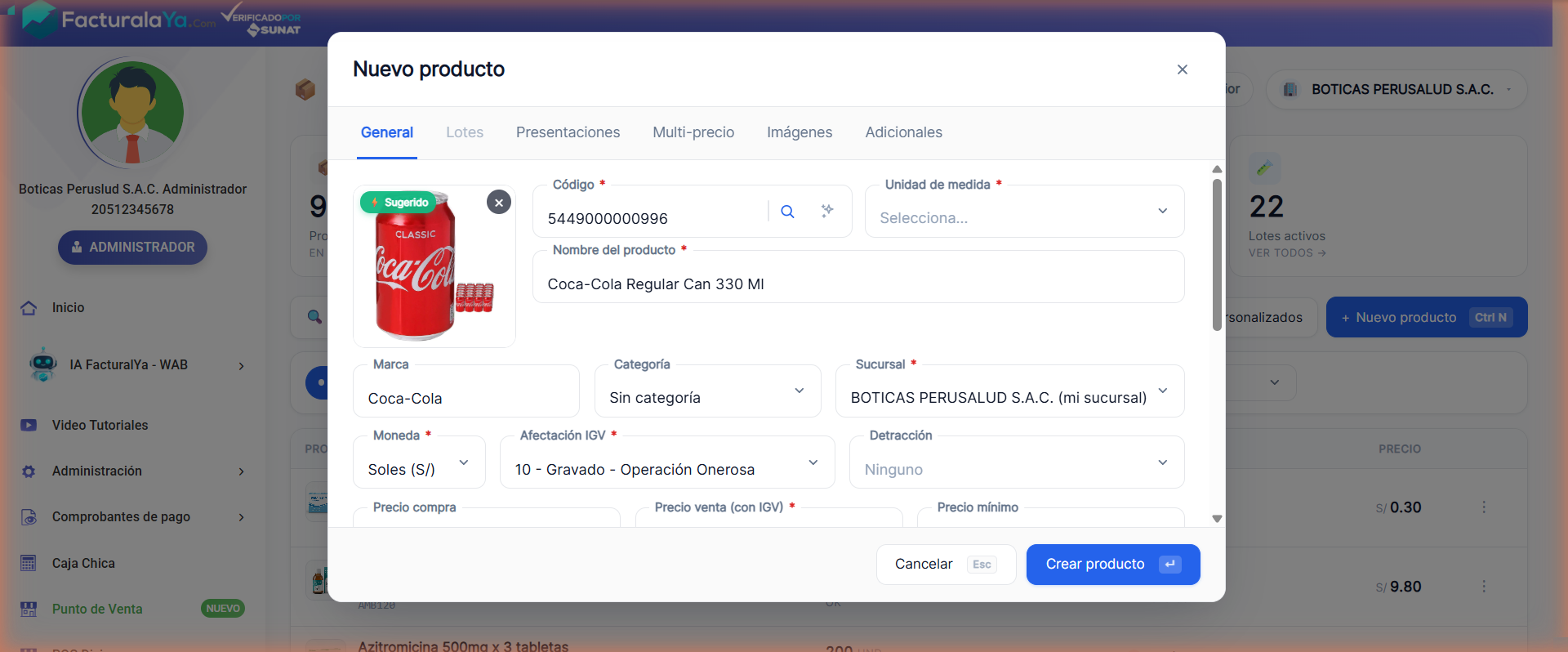The height and width of the screenshot is (652, 1568).
Task: Click the dialog's vertical scrollbar thumb
Action: pyautogui.click(x=1217, y=255)
